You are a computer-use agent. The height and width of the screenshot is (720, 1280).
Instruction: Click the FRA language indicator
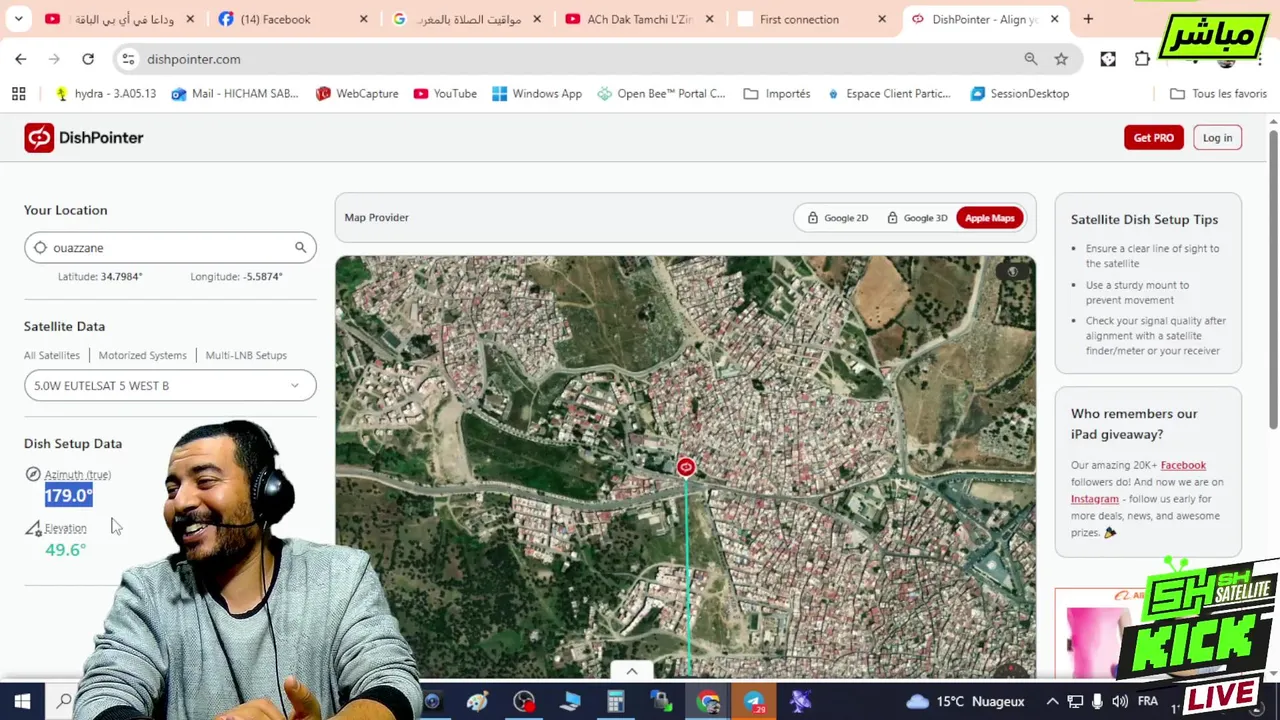click(1147, 702)
